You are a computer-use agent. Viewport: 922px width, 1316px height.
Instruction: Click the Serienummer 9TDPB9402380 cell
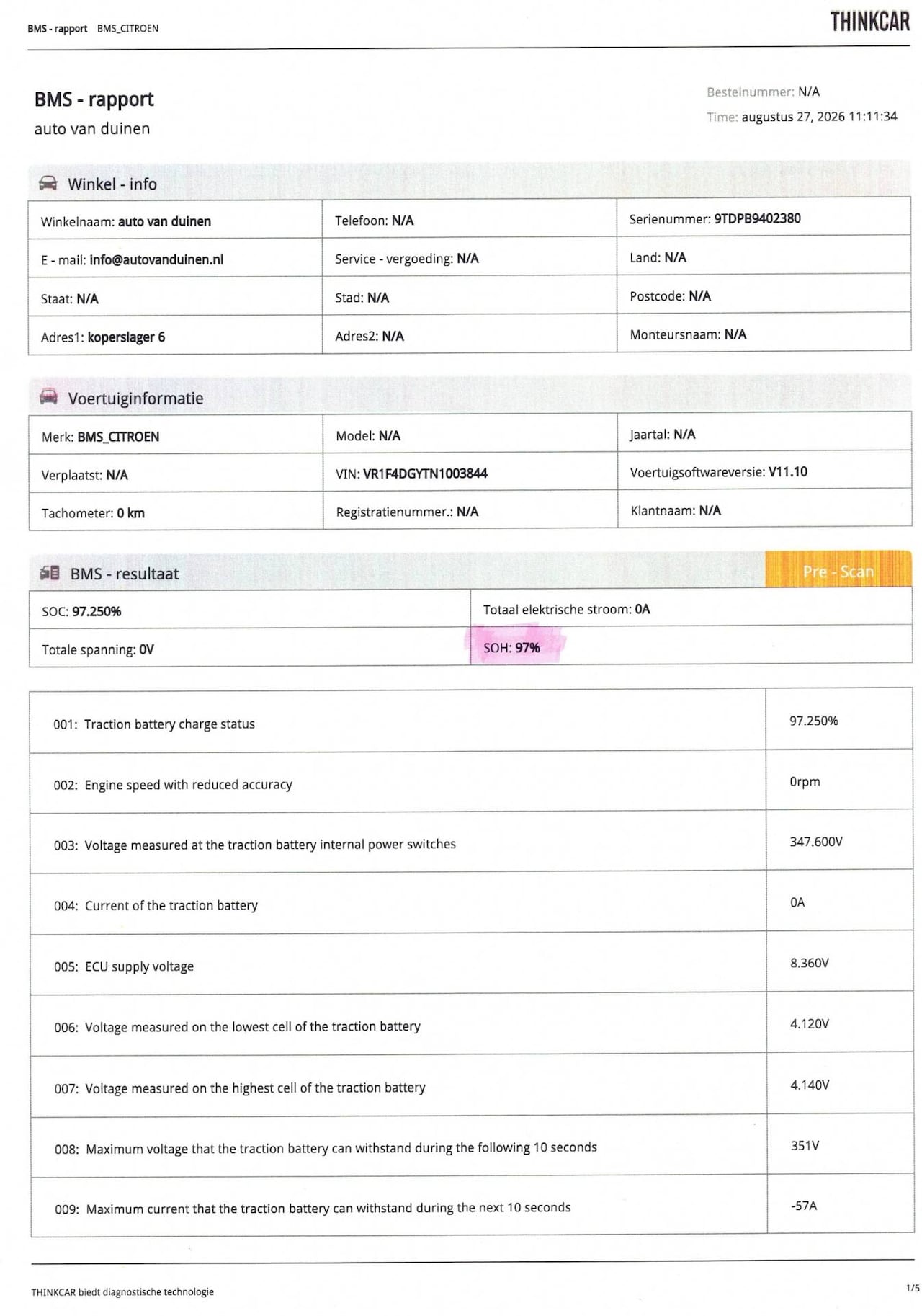[764, 218]
